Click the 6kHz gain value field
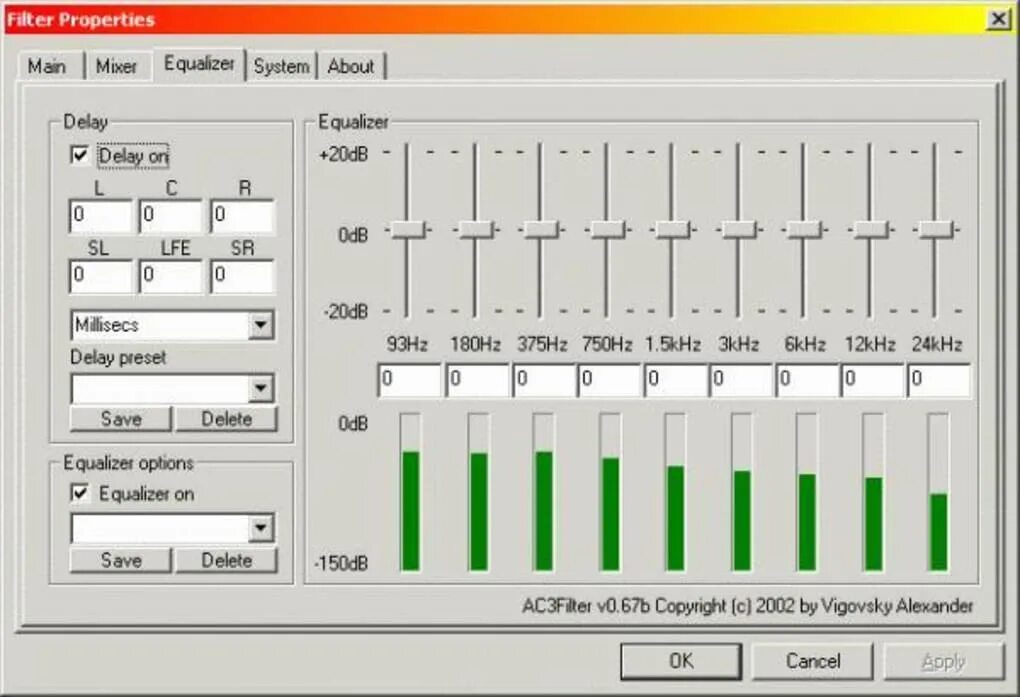Screen dimensions: 1020x697 (x=807, y=380)
